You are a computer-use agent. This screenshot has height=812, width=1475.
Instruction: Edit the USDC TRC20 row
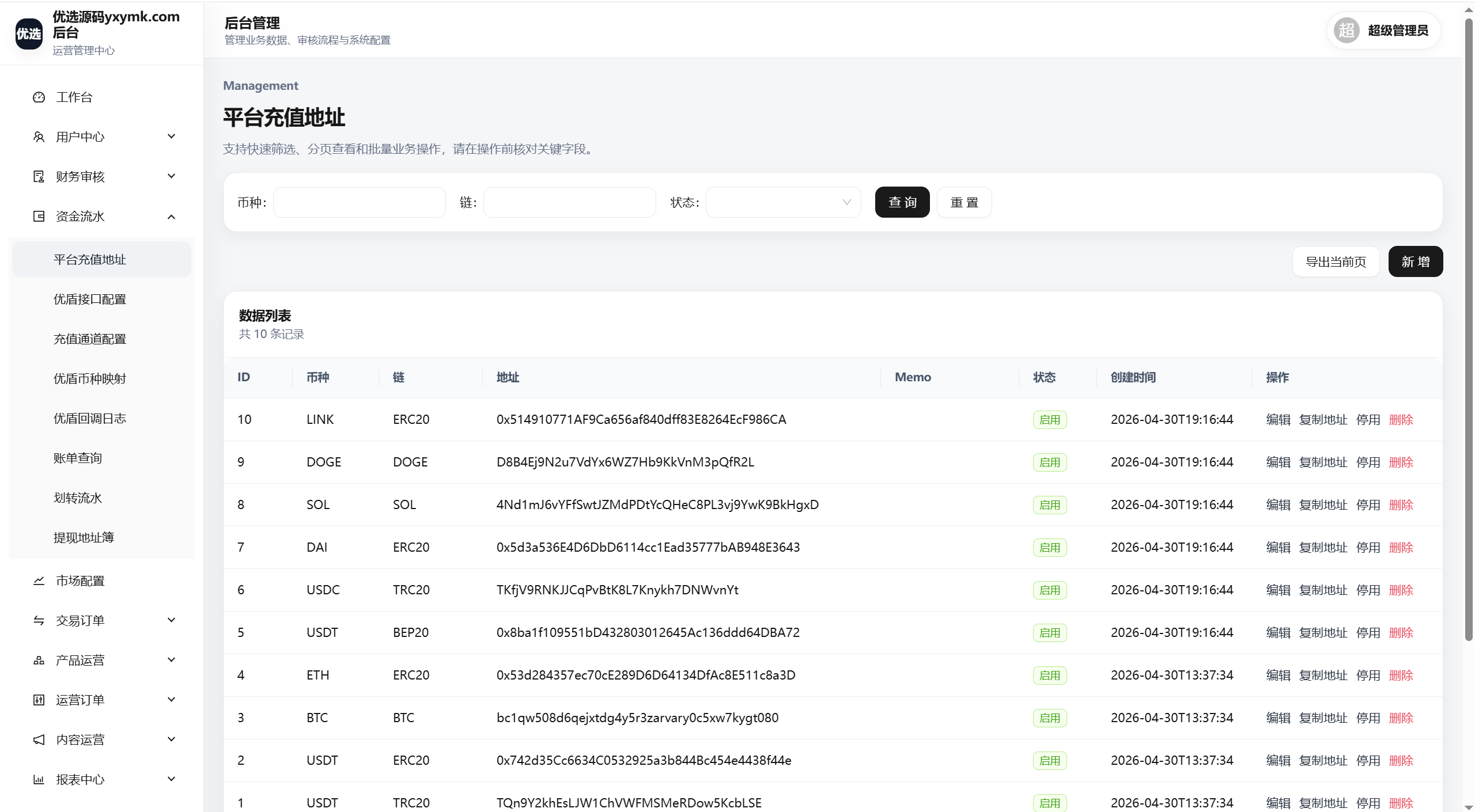point(1278,590)
